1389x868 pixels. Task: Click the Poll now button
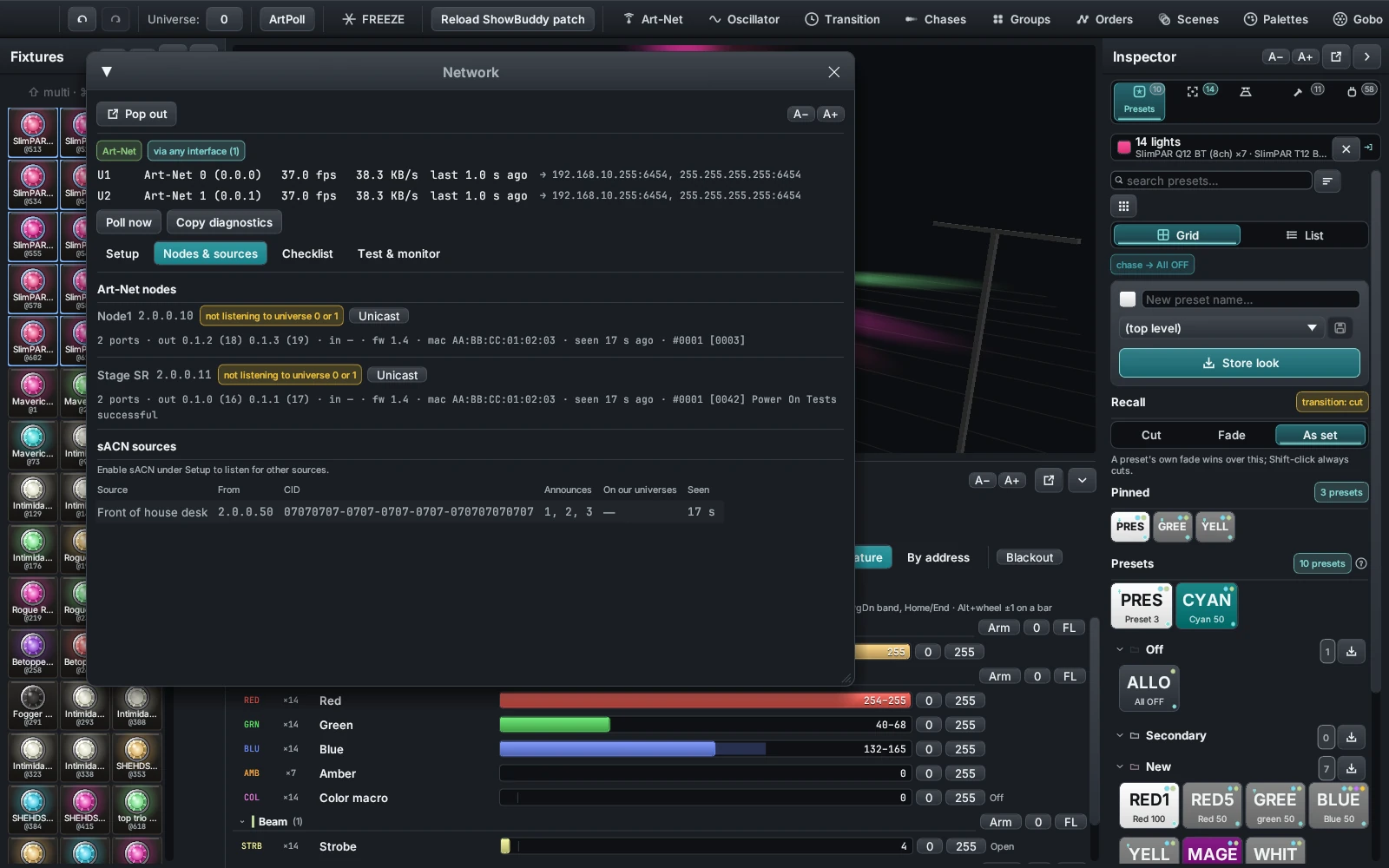pos(128,222)
